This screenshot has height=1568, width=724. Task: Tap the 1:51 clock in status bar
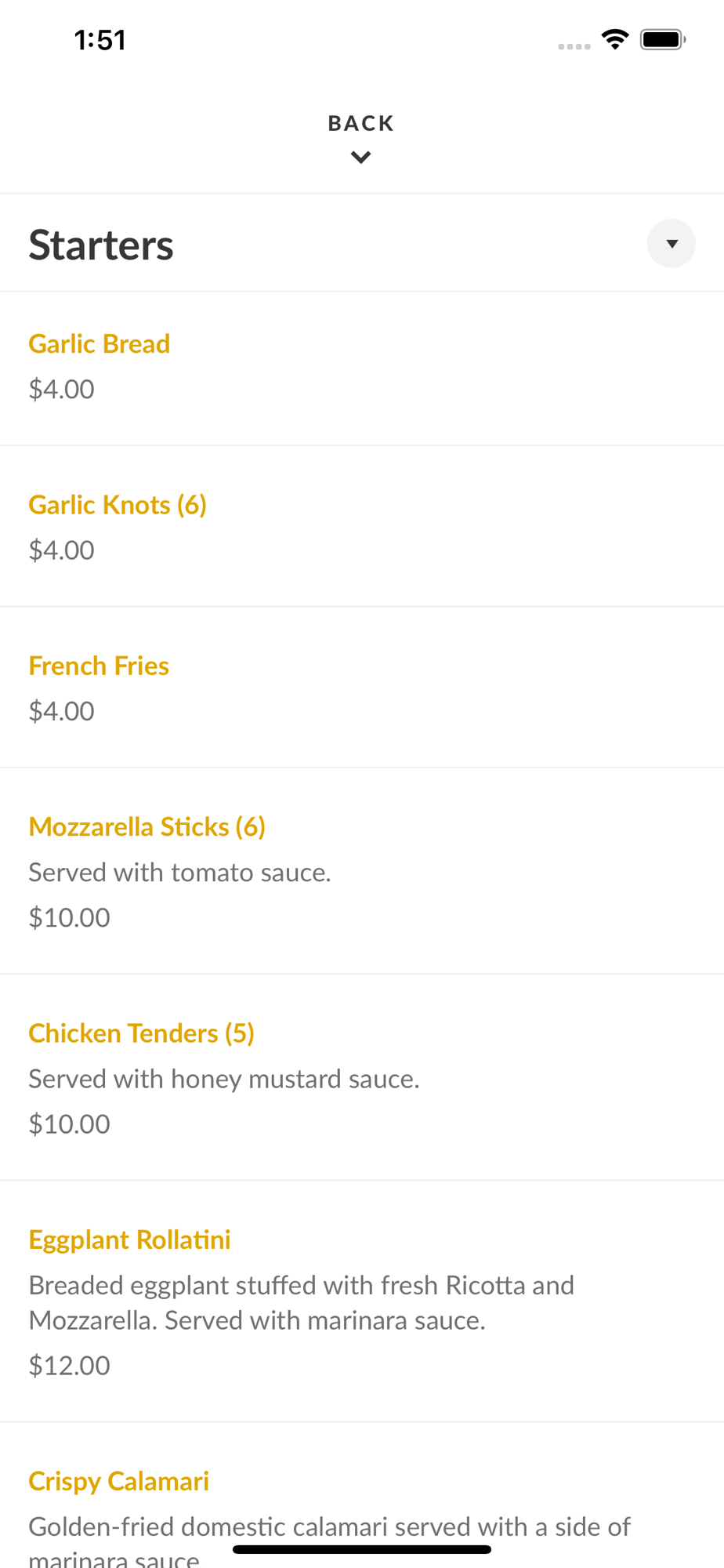pyautogui.click(x=100, y=40)
